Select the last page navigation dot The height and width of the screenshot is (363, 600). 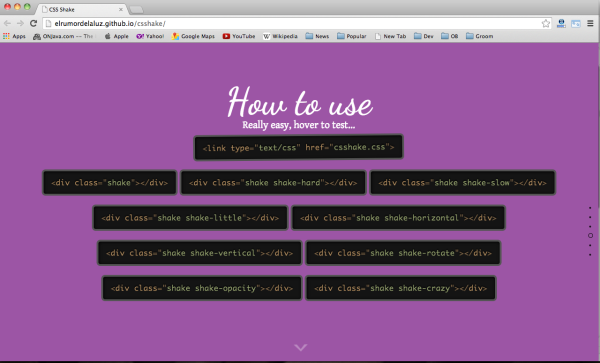(590, 255)
